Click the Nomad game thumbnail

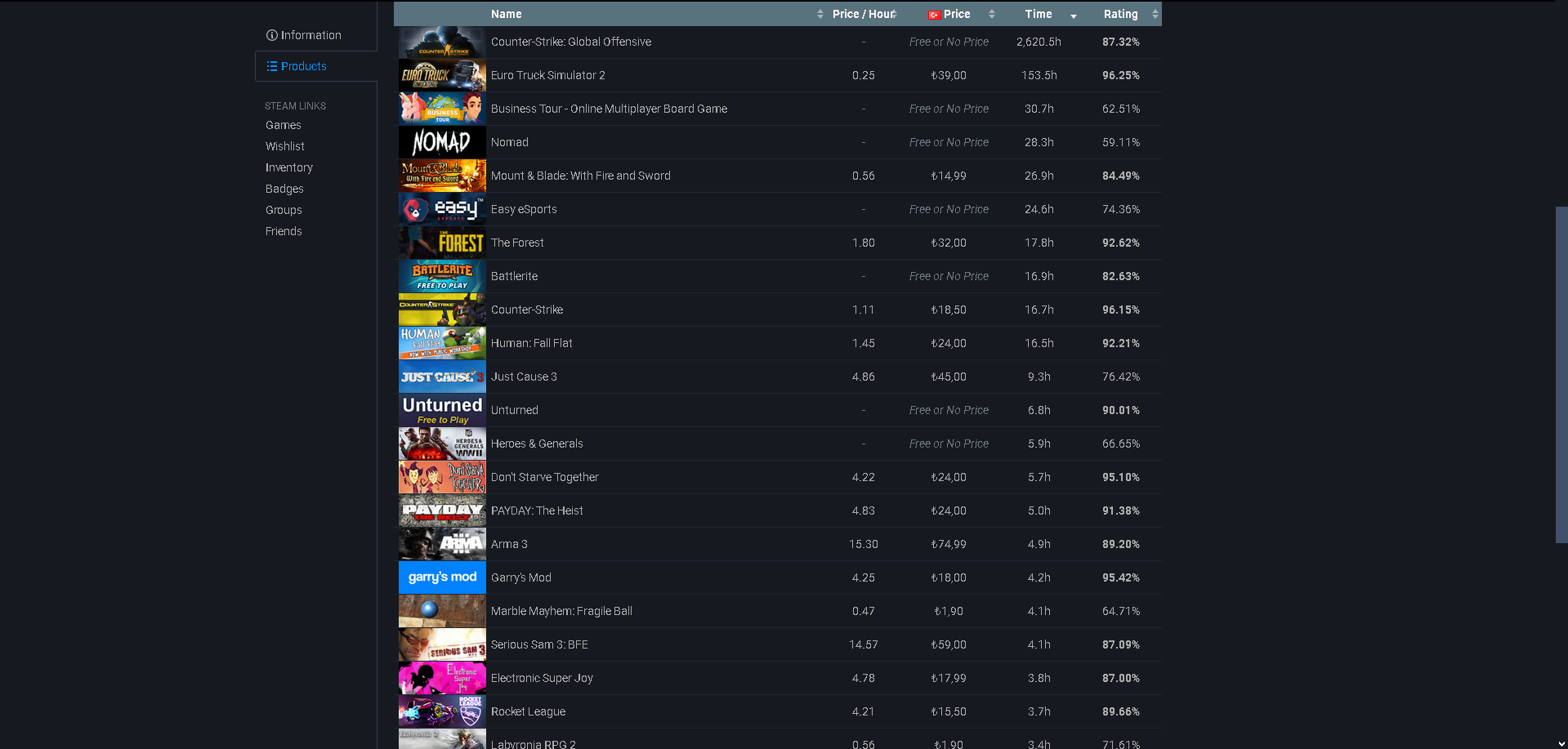[442, 142]
